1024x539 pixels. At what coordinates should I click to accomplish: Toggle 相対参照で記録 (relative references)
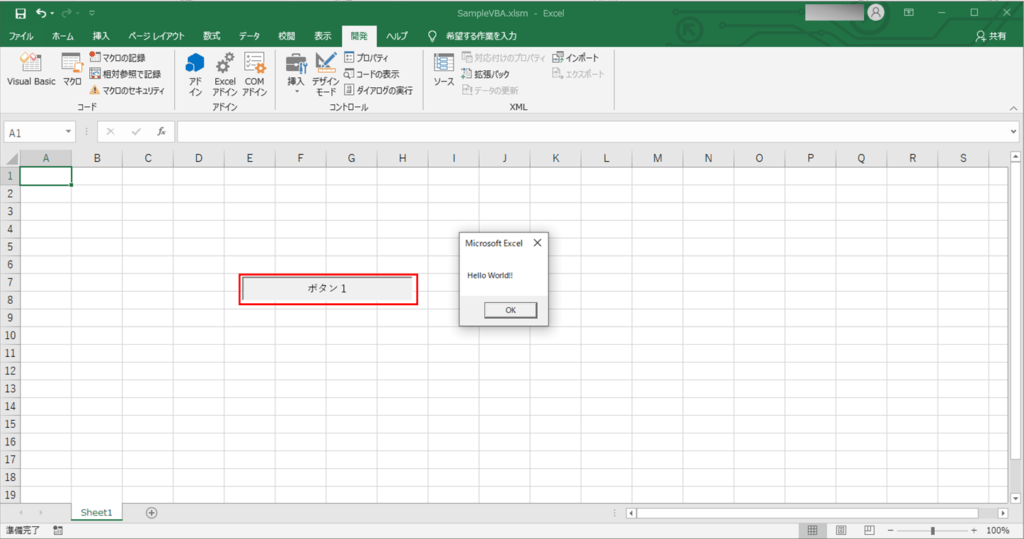pos(125,74)
